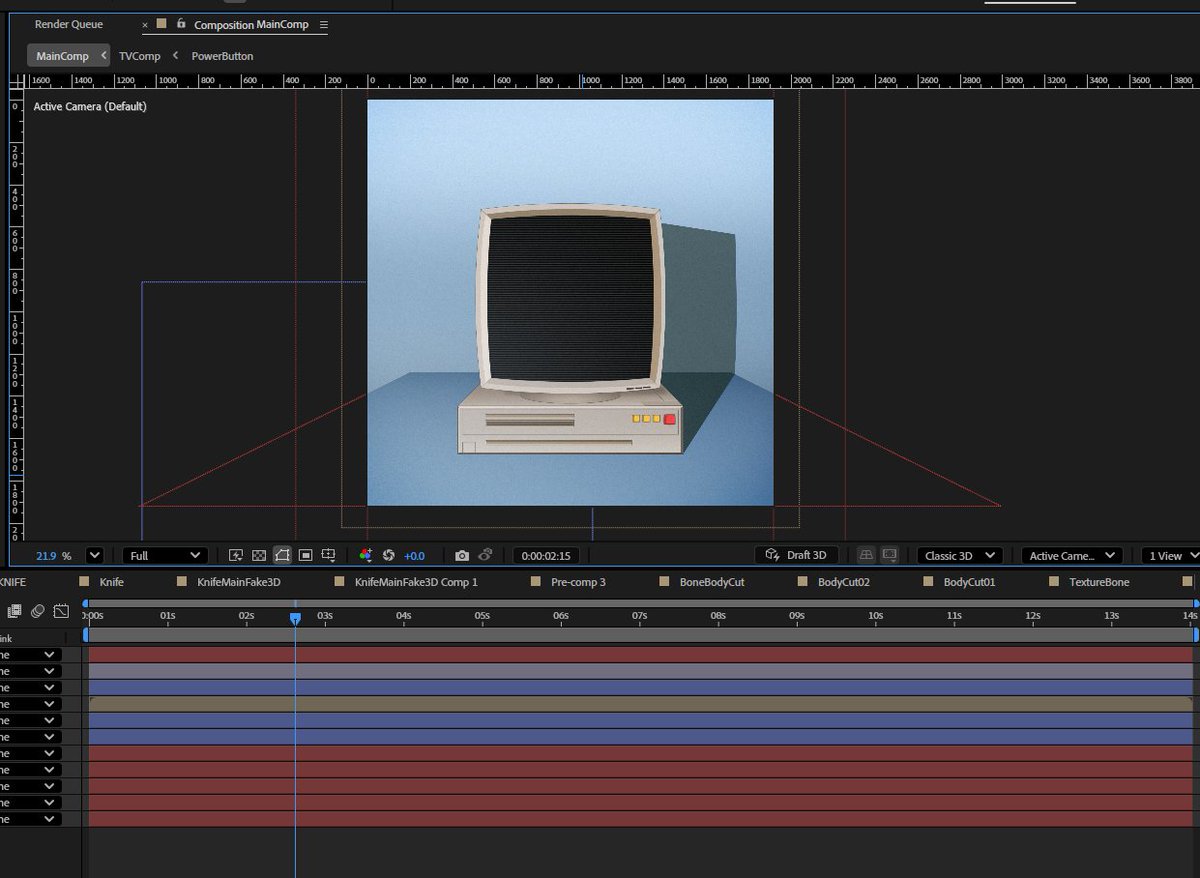Switch to the KnifeMainFake3D timeline tab
The height and width of the screenshot is (878, 1200).
click(239, 582)
